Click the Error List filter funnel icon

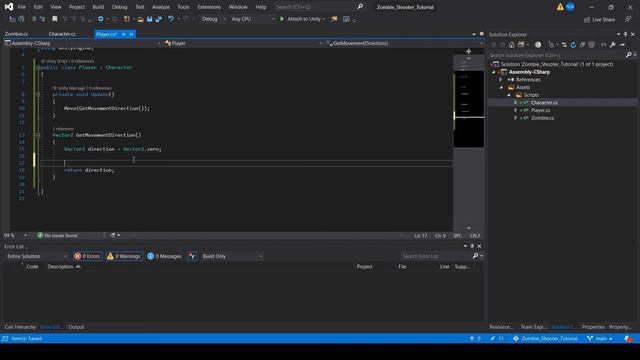click(192, 256)
